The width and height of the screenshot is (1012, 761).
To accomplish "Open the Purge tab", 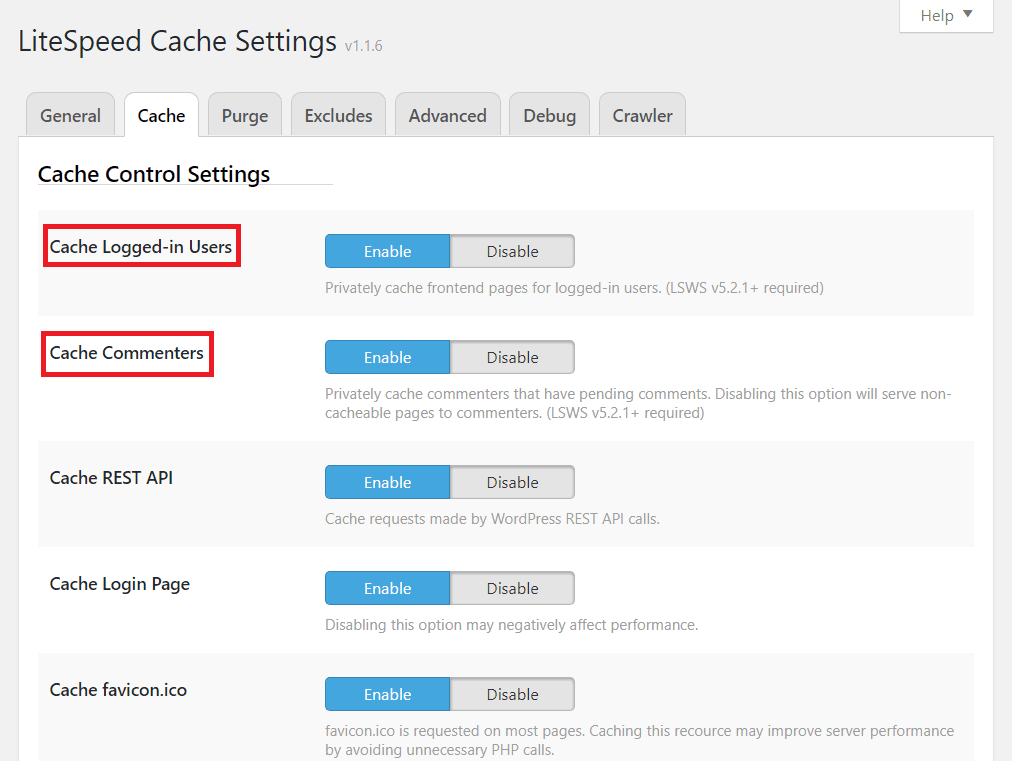I will pos(245,115).
